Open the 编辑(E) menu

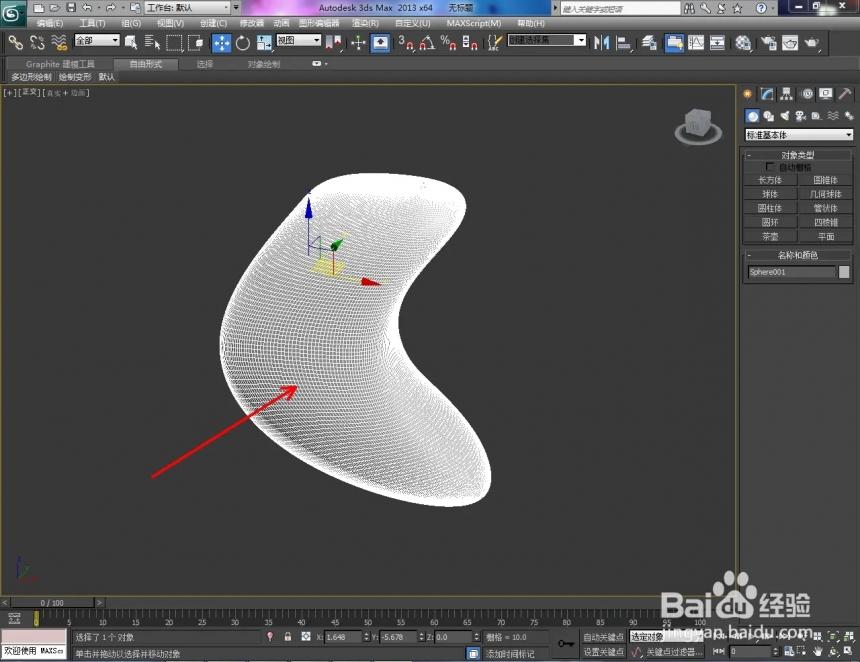click(49, 24)
